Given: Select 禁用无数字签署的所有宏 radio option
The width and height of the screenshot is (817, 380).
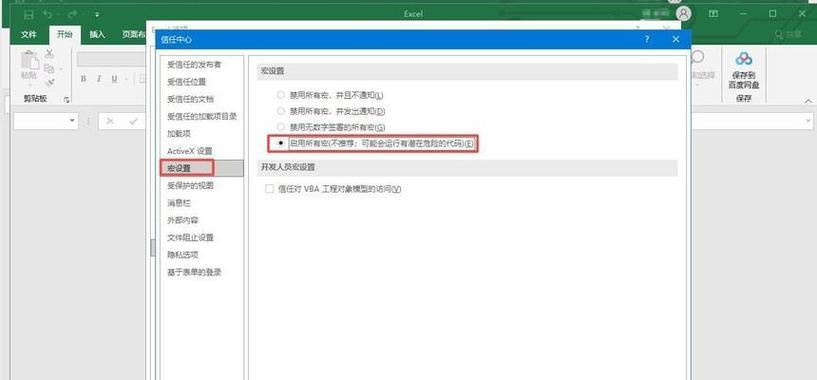Looking at the screenshot, I should [x=281, y=127].
